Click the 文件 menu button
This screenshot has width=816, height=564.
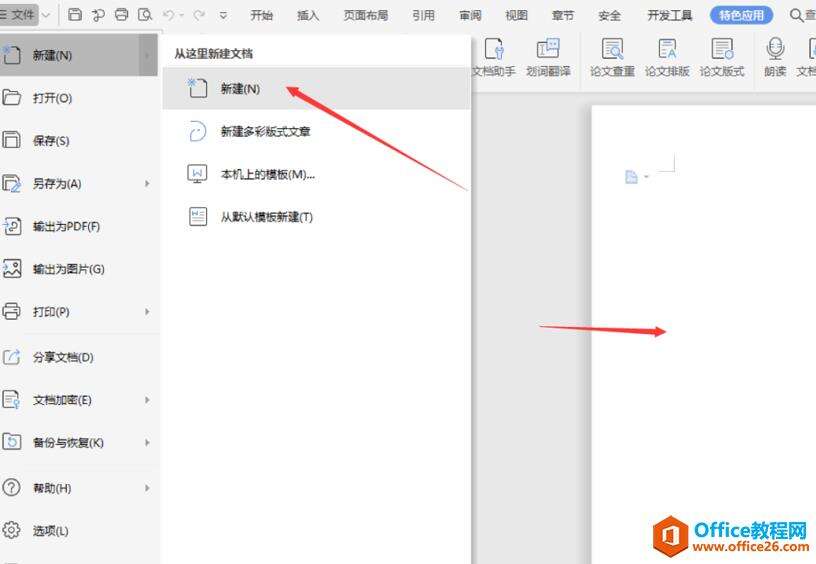[18, 15]
